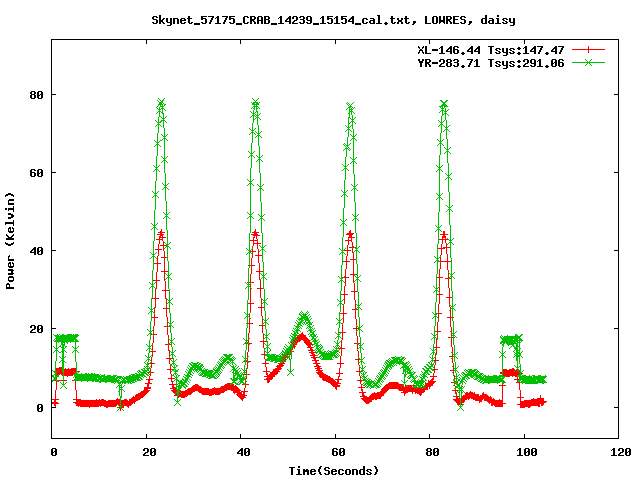The height and width of the screenshot is (480, 640).
Task: Click the x-axis tick label 120
Action: point(621,452)
